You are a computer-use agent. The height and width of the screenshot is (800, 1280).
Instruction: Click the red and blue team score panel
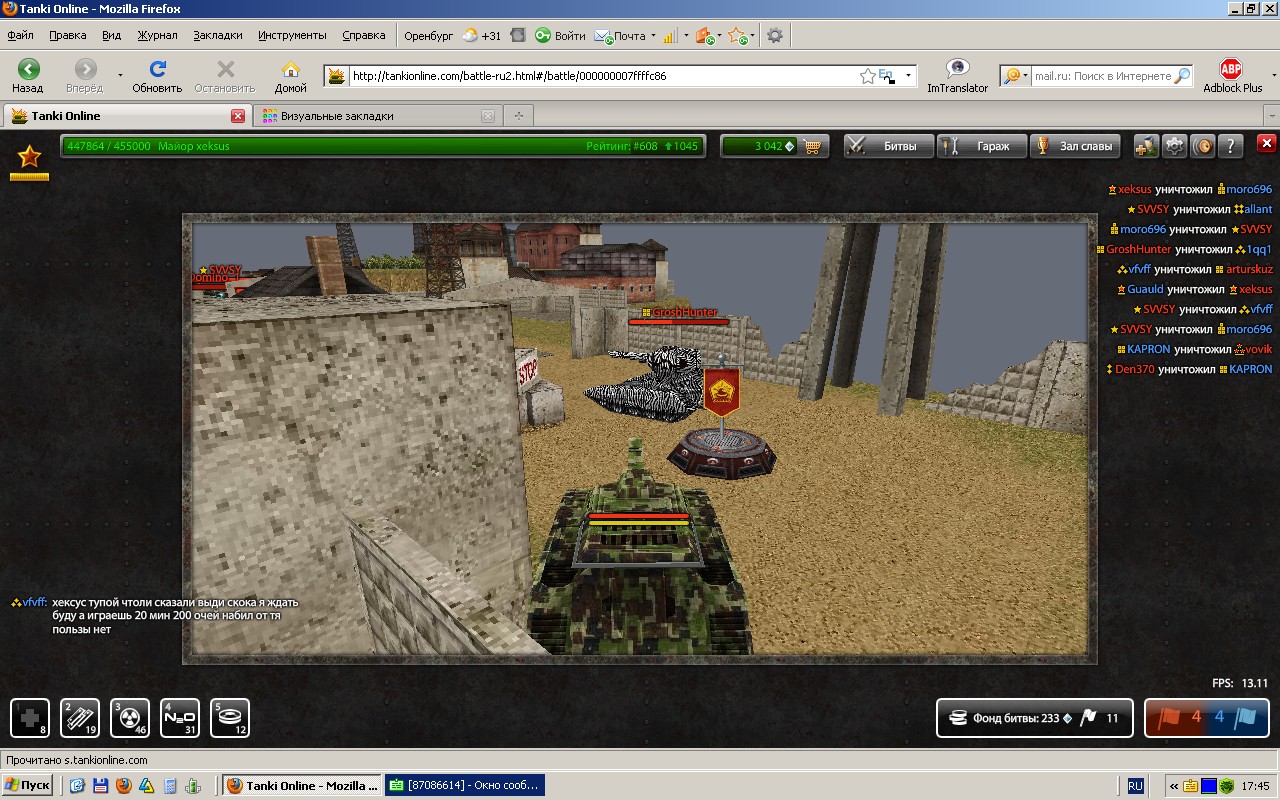1206,717
